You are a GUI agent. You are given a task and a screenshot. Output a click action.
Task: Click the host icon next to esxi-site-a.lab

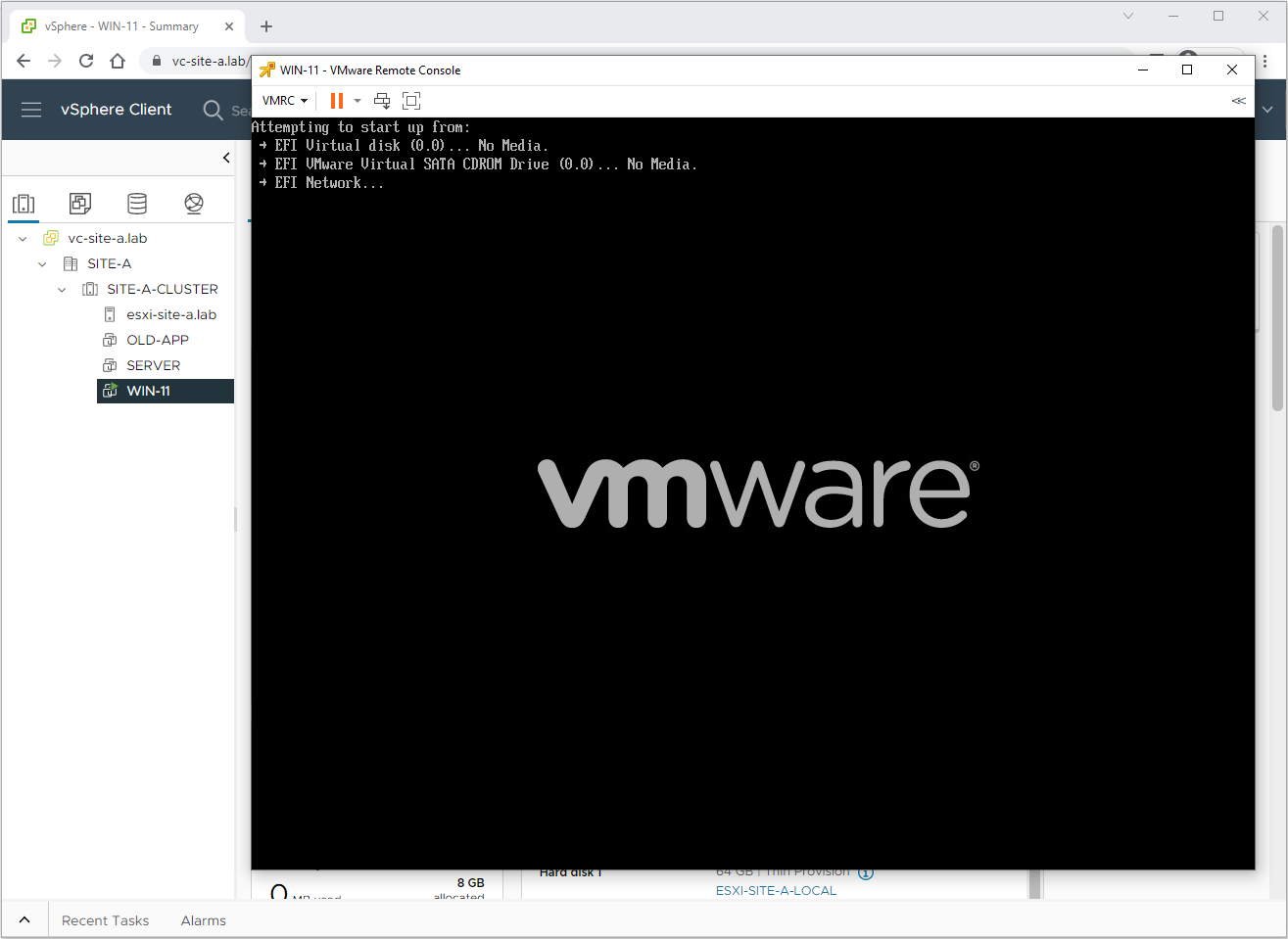pyautogui.click(x=110, y=314)
